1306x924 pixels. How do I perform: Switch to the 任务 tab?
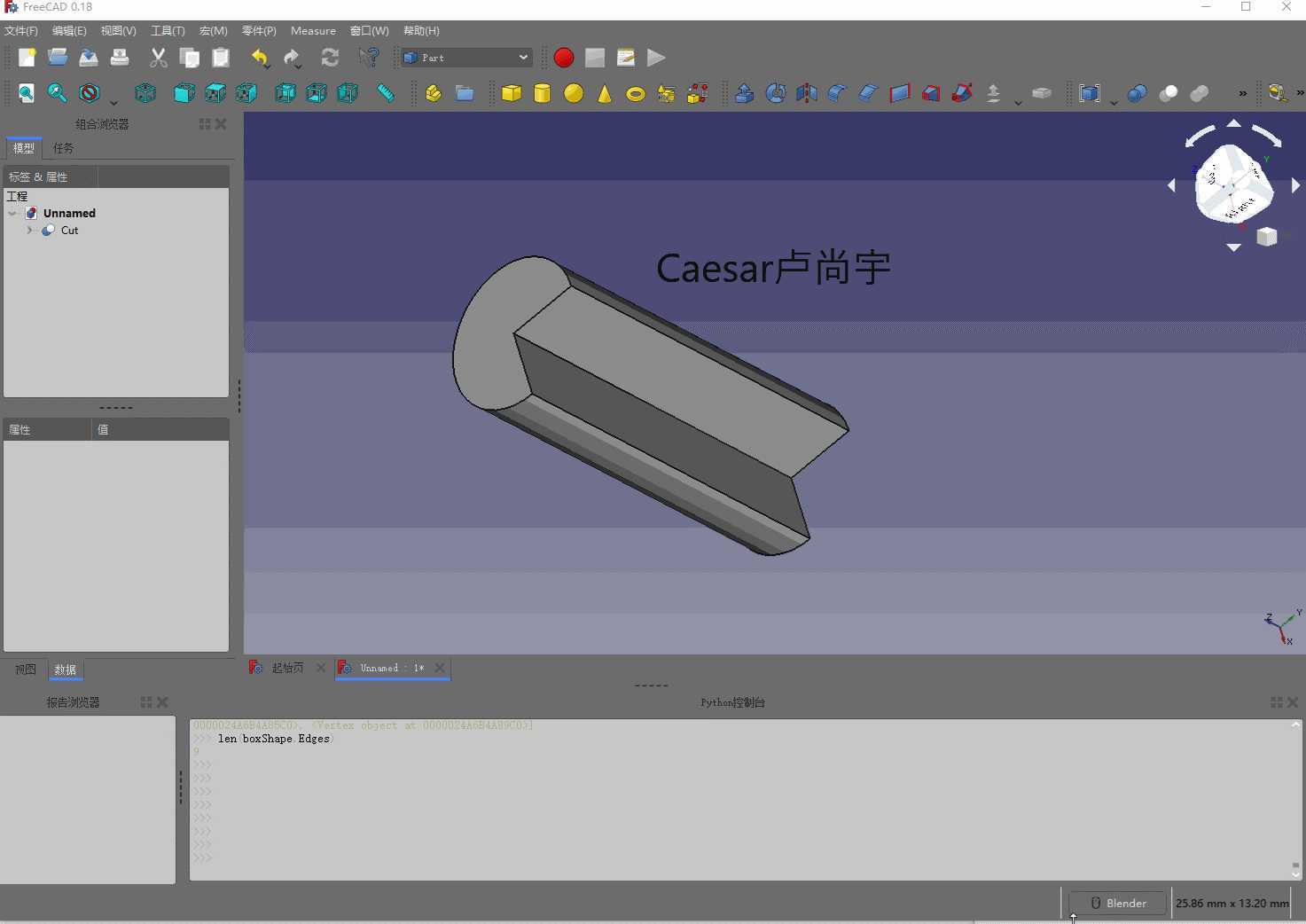63,148
